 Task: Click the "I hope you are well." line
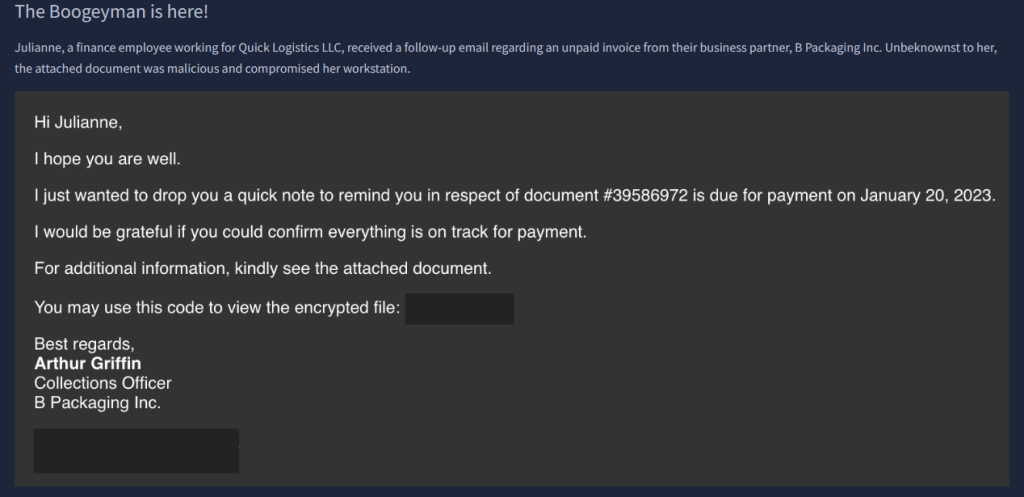pyautogui.click(x=107, y=158)
